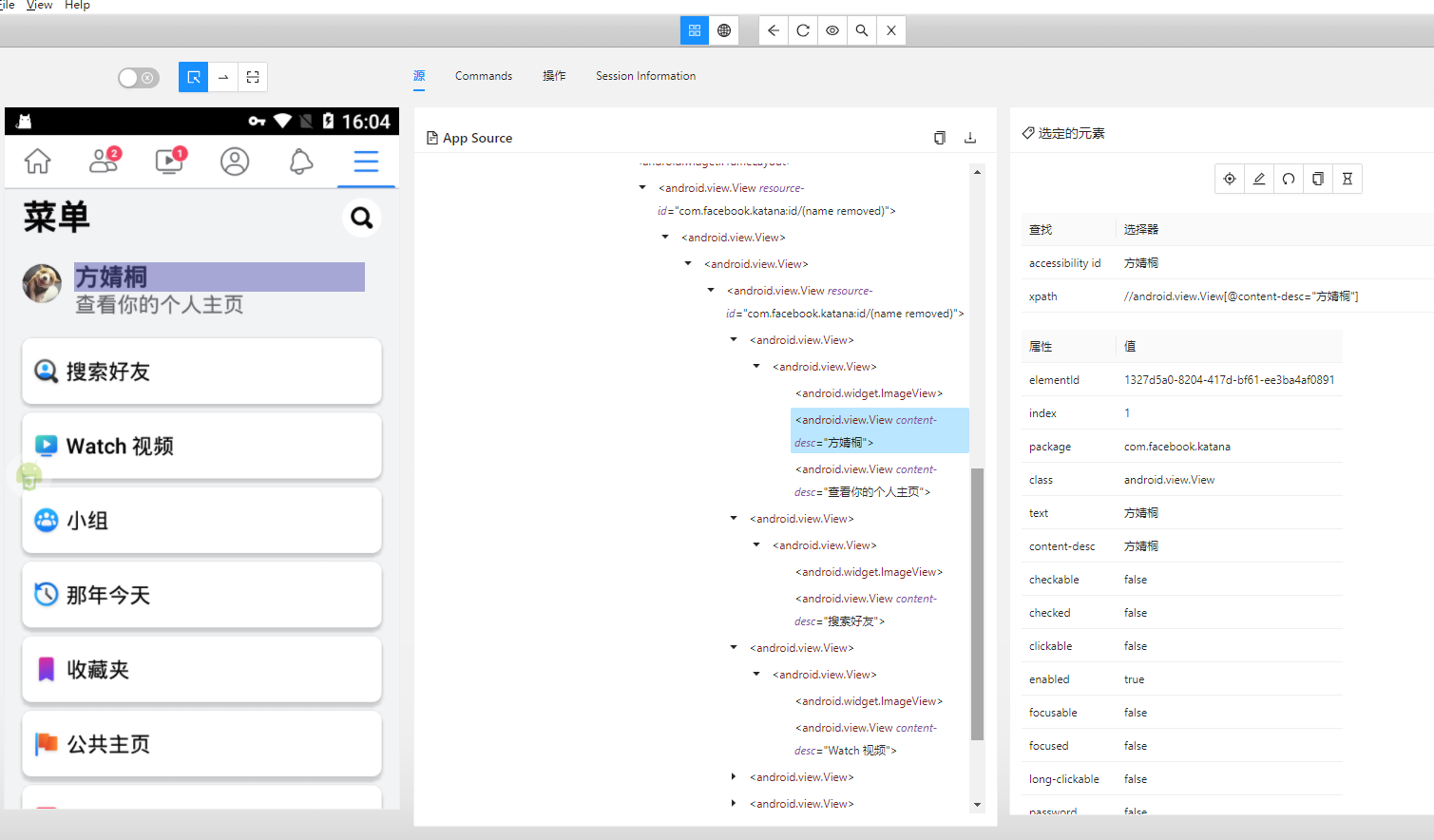Click the xpath selector value
1434x840 pixels.
tap(1241, 296)
